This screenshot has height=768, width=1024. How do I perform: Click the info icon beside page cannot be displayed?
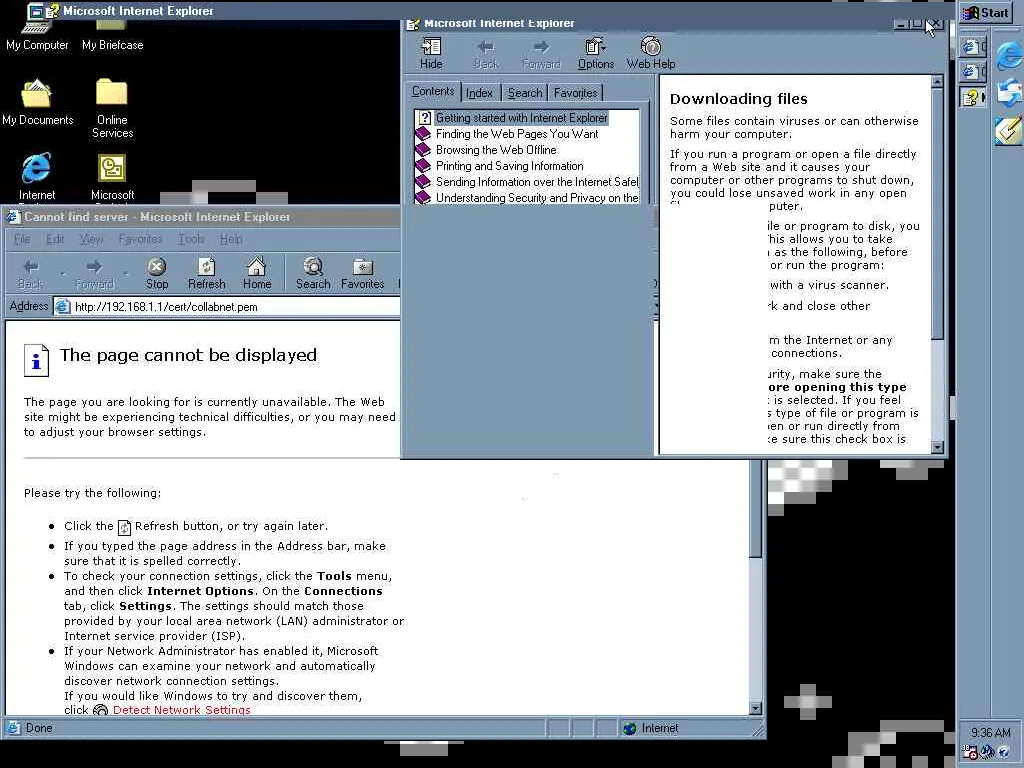pyautogui.click(x=37, y=360)
